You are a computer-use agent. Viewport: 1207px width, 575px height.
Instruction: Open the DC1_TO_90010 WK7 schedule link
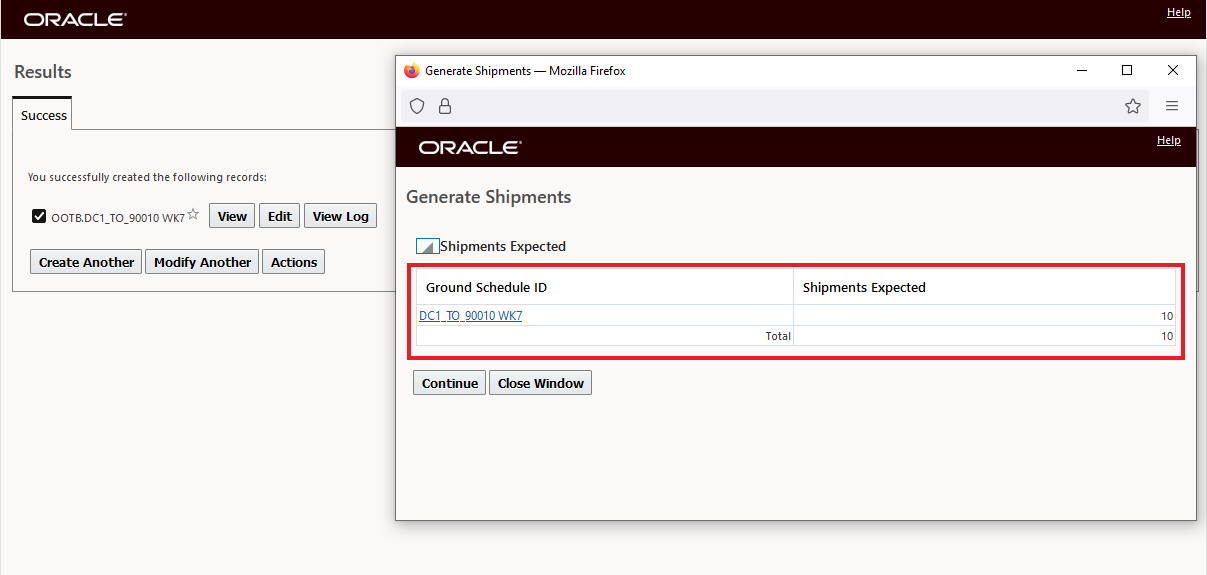[470, 316]
